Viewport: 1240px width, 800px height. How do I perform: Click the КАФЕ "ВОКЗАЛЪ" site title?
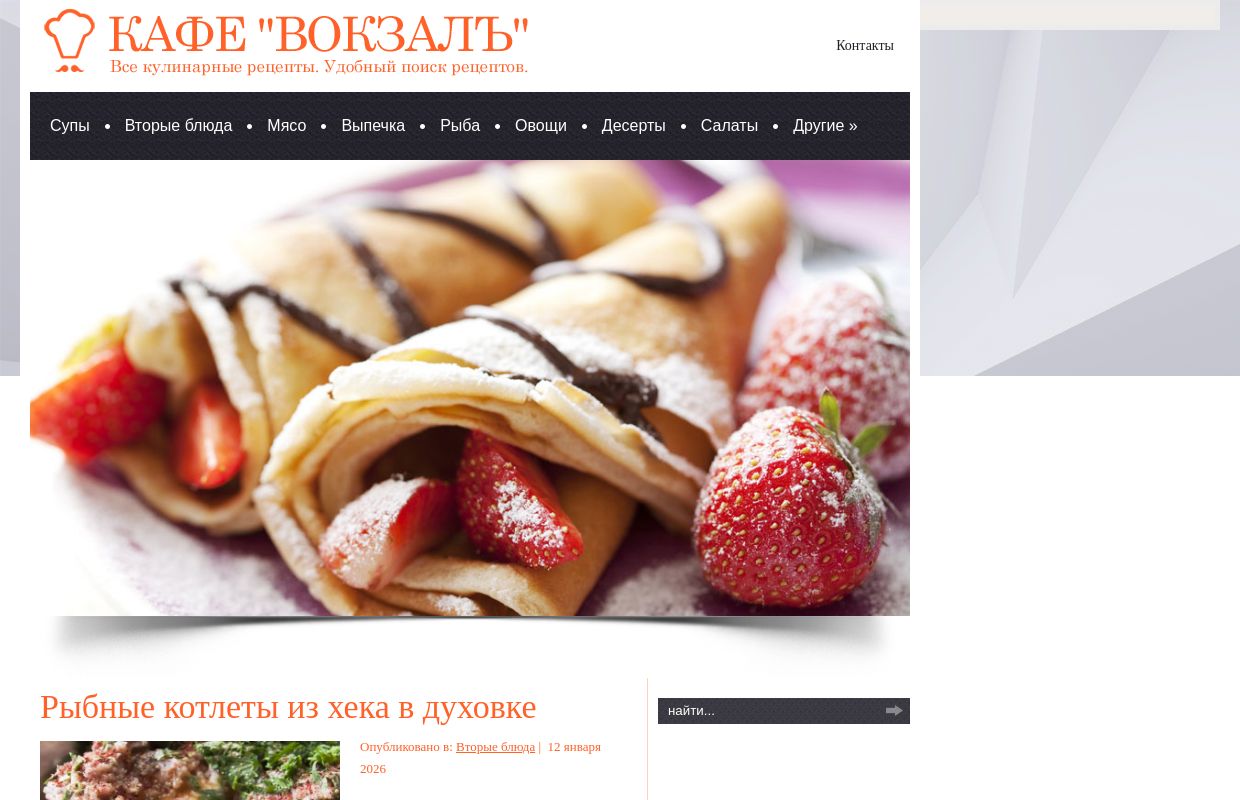pyautogui.click(x=318, y=34)
